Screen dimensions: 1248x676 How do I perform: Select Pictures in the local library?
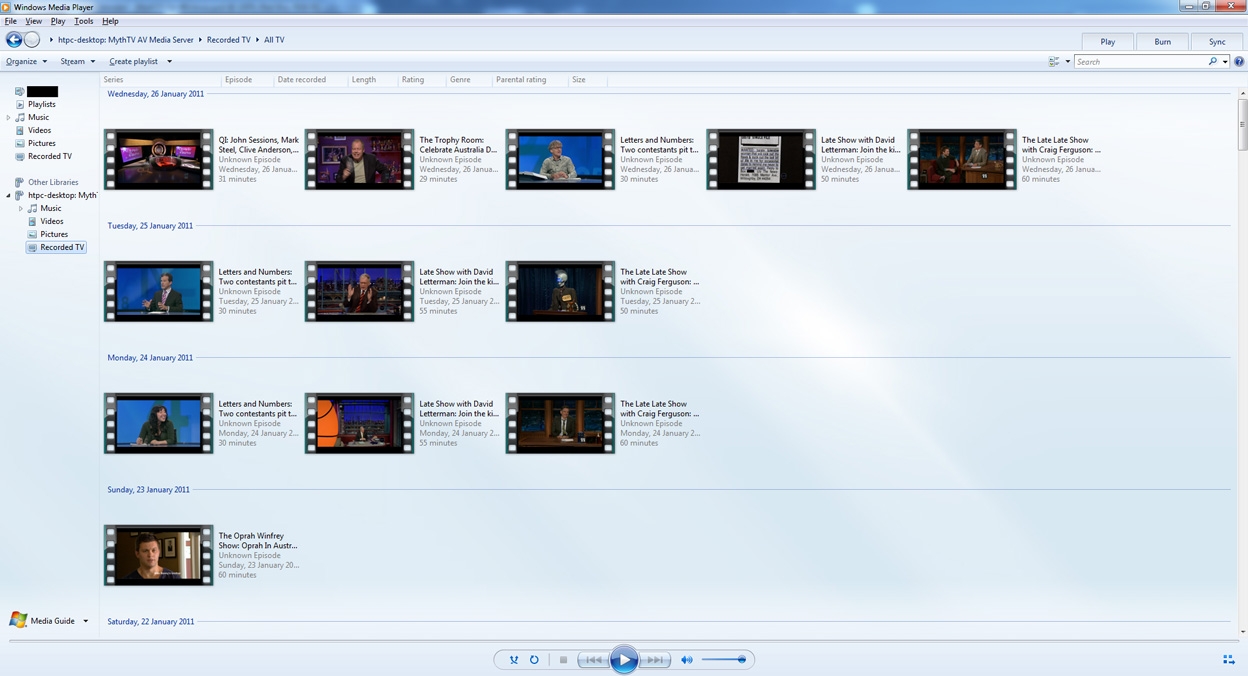coord(42,144)
